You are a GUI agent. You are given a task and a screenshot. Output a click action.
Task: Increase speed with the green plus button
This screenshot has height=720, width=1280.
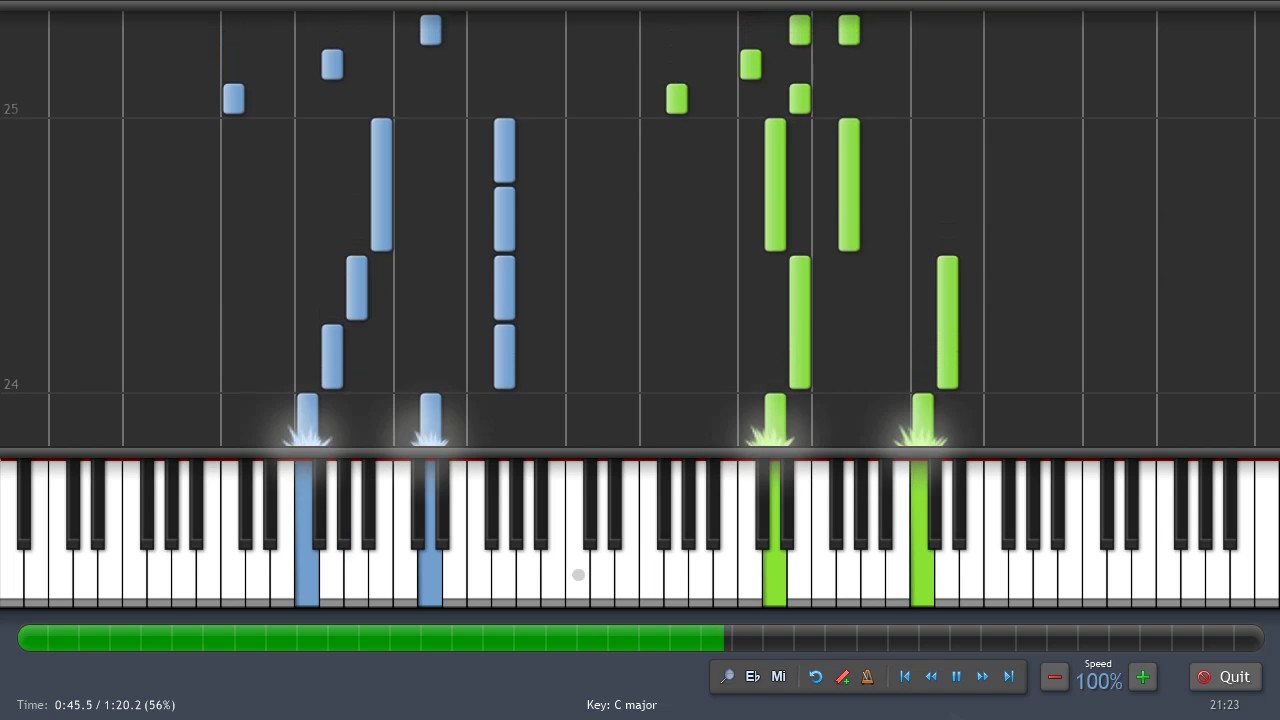1142,678
